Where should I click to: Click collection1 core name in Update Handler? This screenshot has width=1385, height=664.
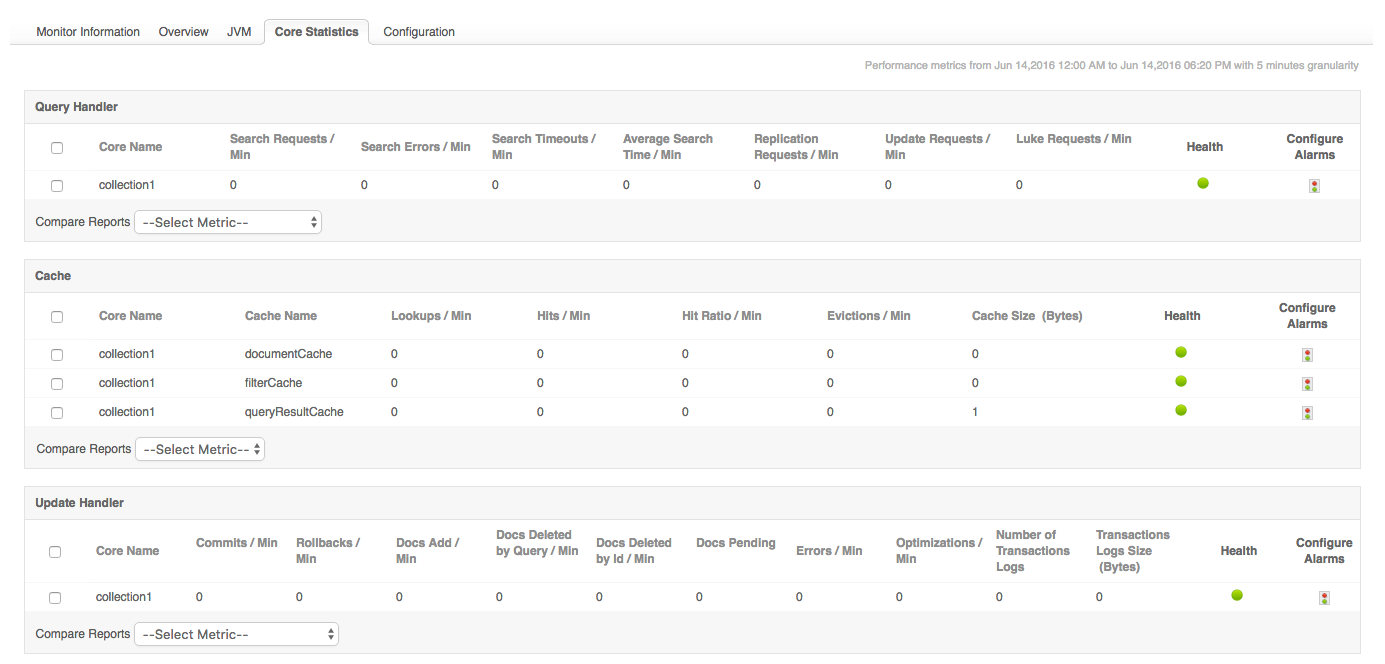coord(124,597)
